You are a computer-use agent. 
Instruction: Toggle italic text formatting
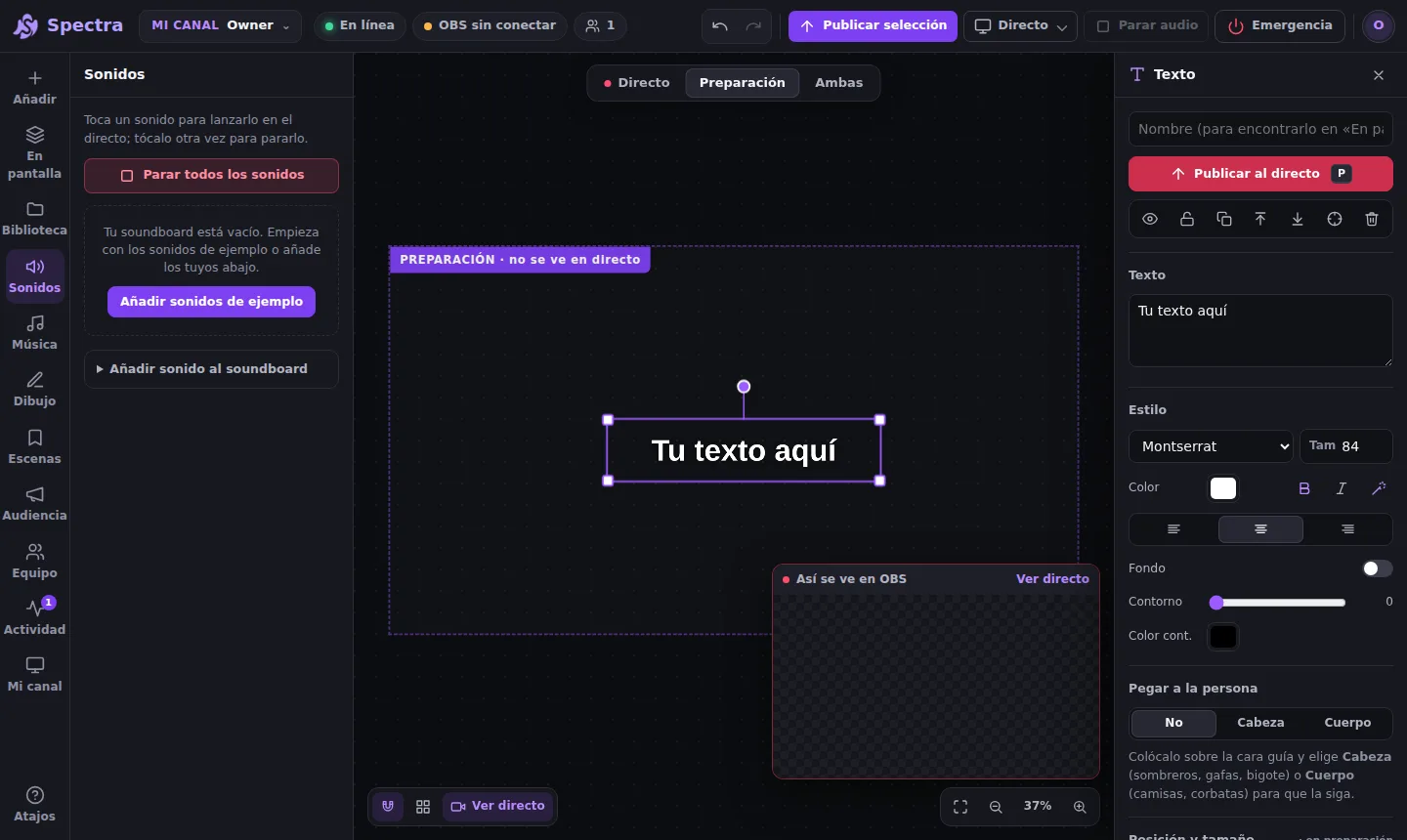pyautogui.click(x=1342, y=488)
